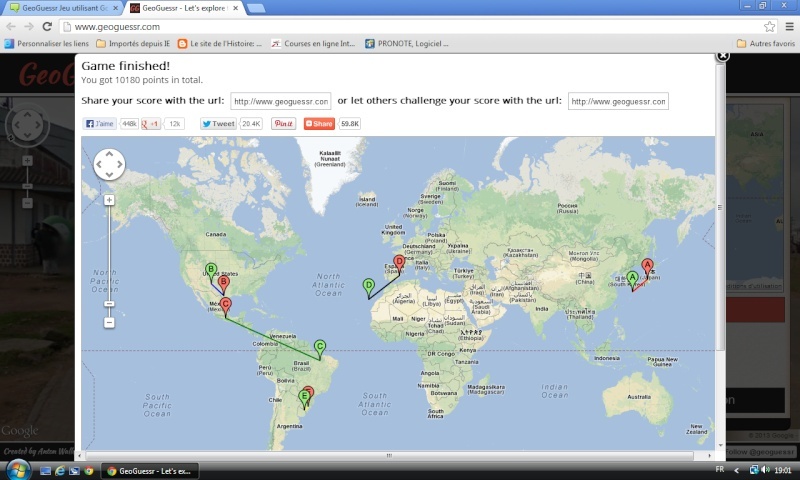
Task: Click the dialog vertical scrollbar
Action: (x=720, y=208)
